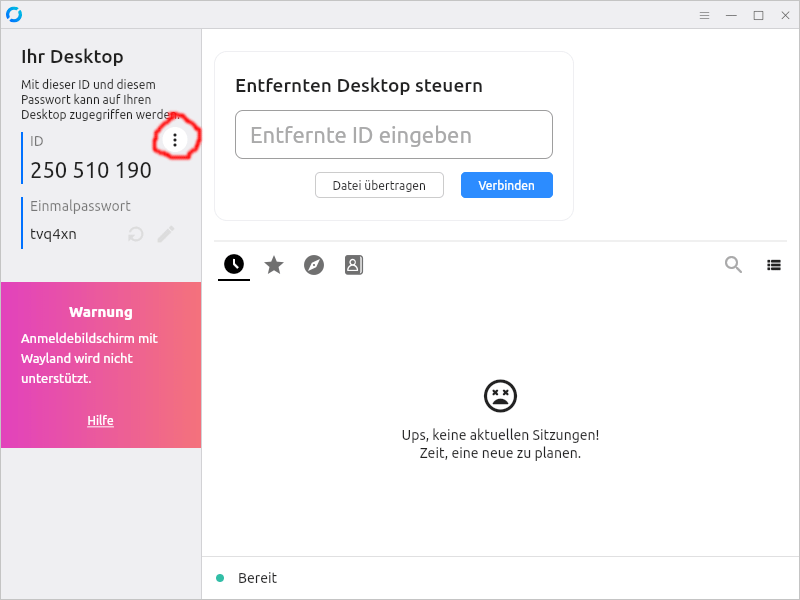Select the ID number 250 510 190
The height and width of the screenshot is (600, 800).
coord(91,170)
